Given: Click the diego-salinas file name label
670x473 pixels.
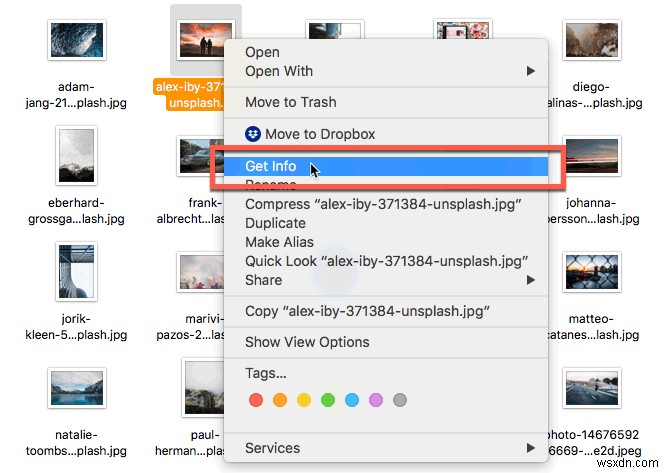Looking at the screenshot, I should click(596, 95).
